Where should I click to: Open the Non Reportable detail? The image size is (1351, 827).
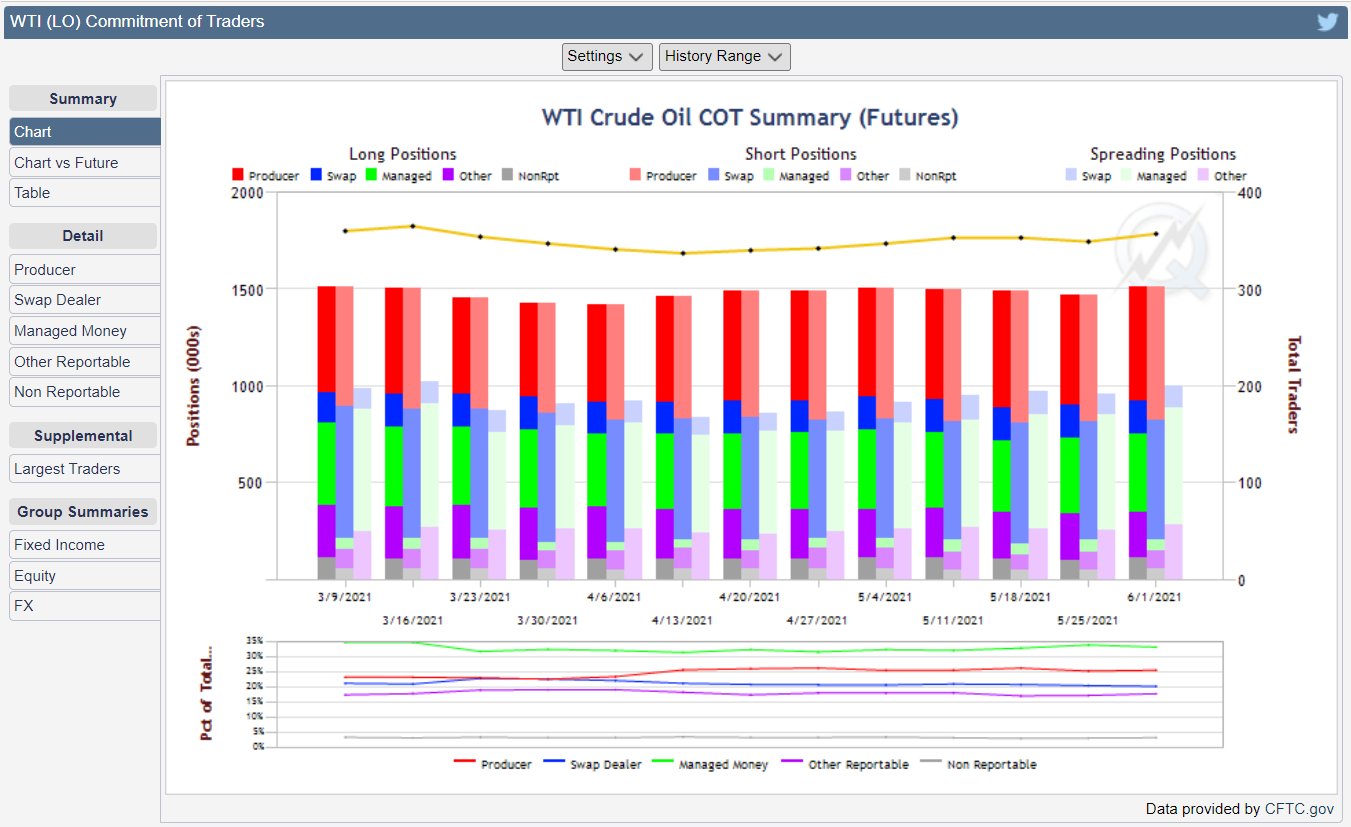[x=85, y=392]
